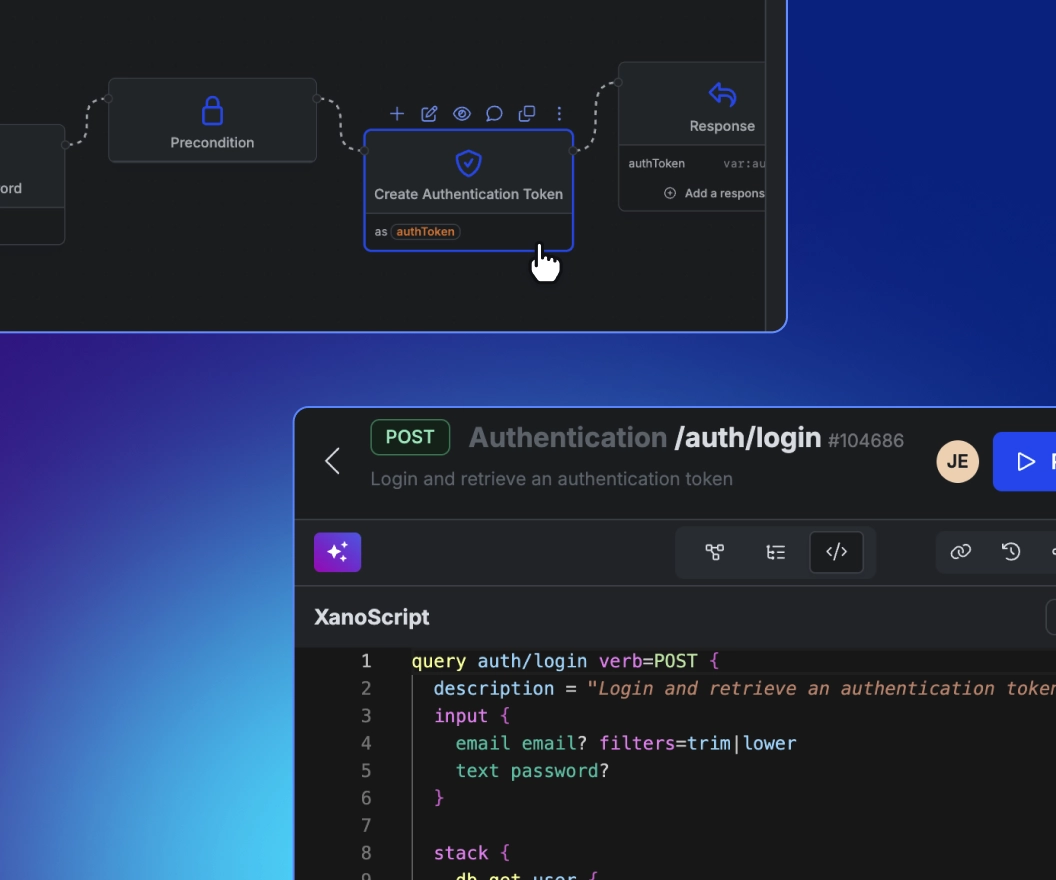Switch to the tree list view icon
Screen dimensions: 1056x880
(x=775, y=552)
